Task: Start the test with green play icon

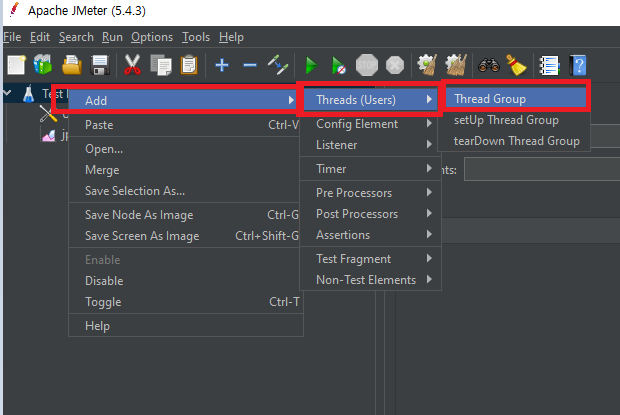Action: click(x=312, y=65)
